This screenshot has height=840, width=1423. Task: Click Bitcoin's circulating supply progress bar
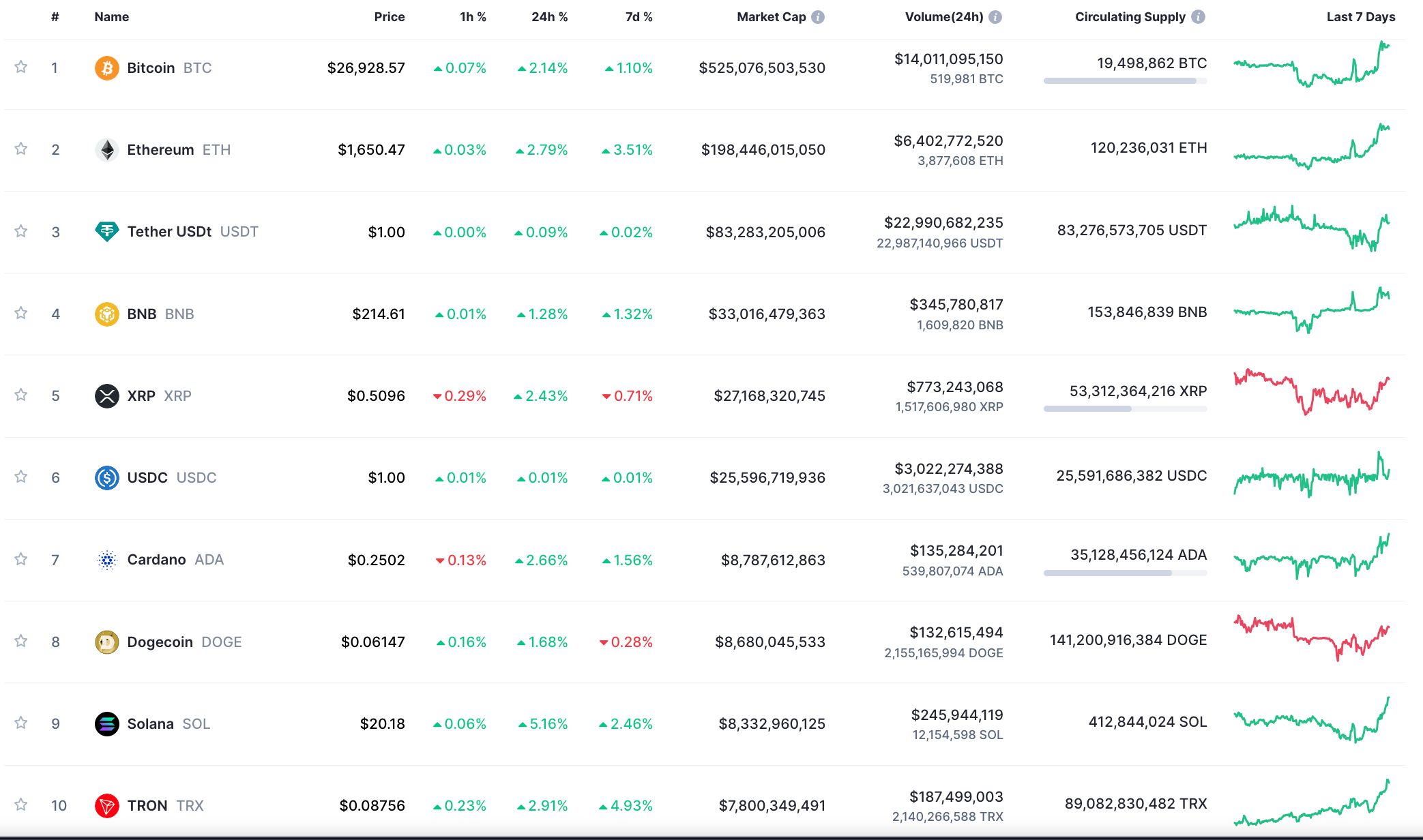(x=1124, y=81)
